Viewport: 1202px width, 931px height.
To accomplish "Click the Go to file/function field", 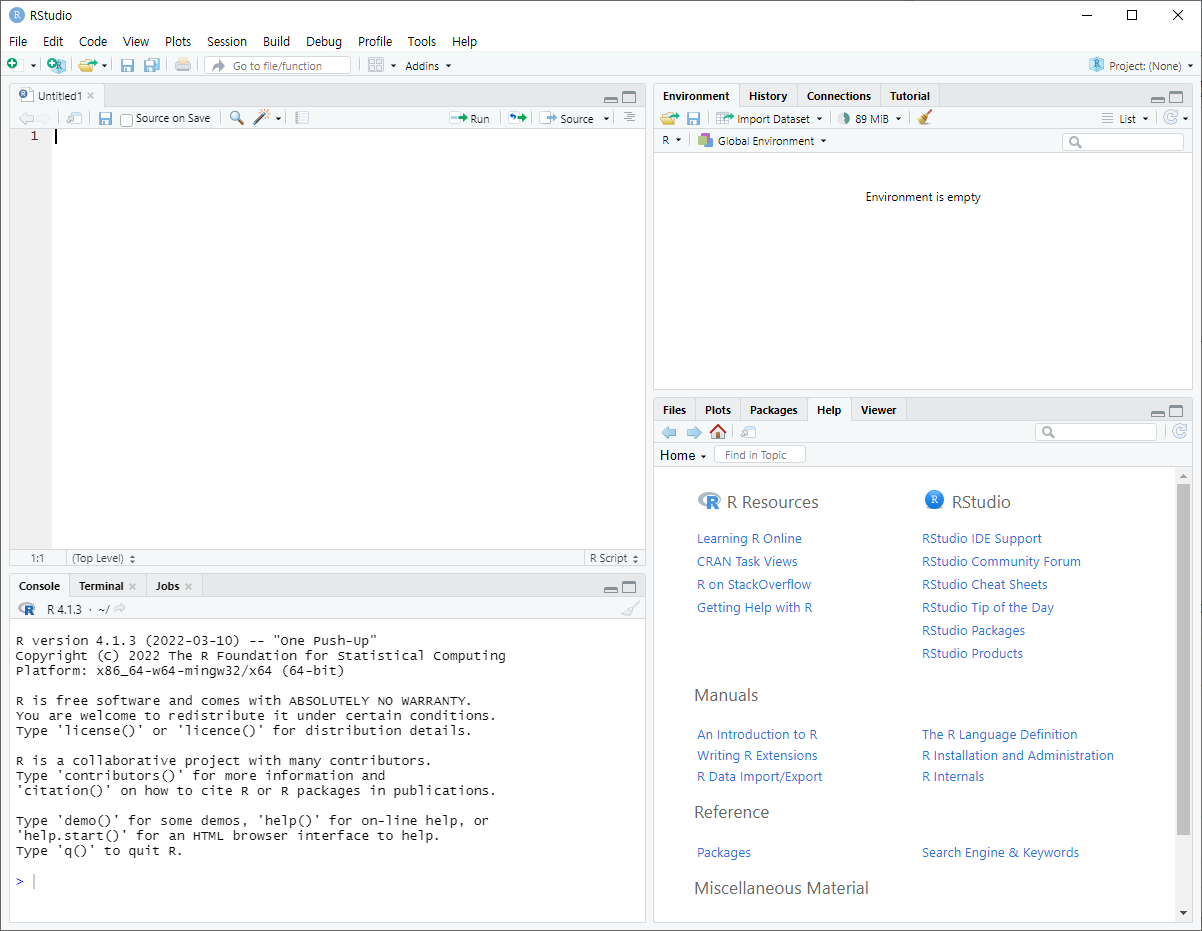I will coord(278,65).
